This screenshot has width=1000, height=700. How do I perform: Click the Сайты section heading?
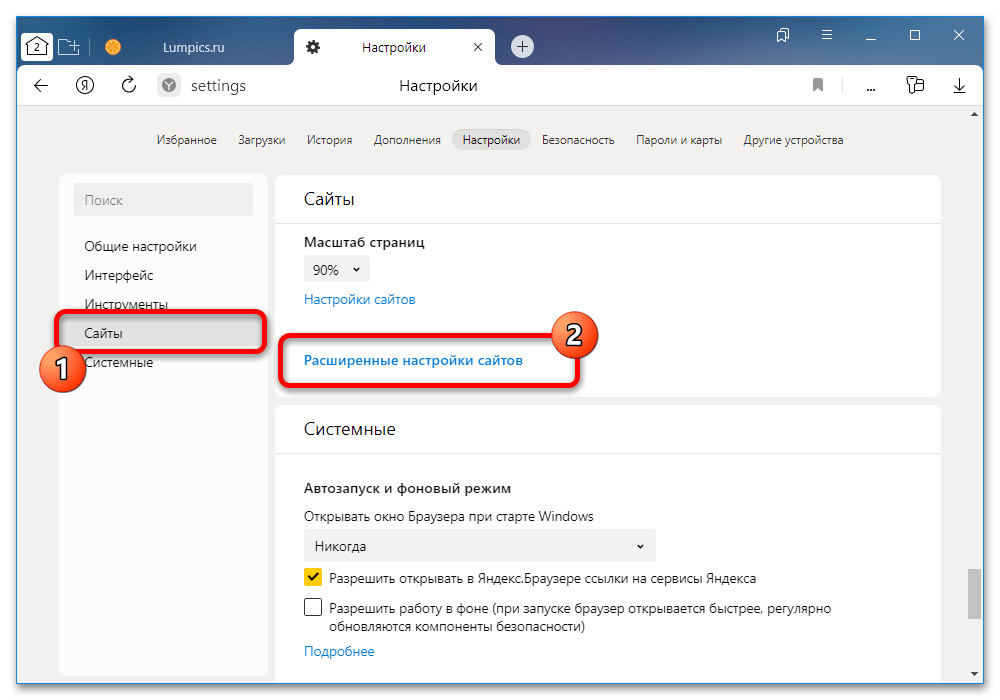pos(328,199)
